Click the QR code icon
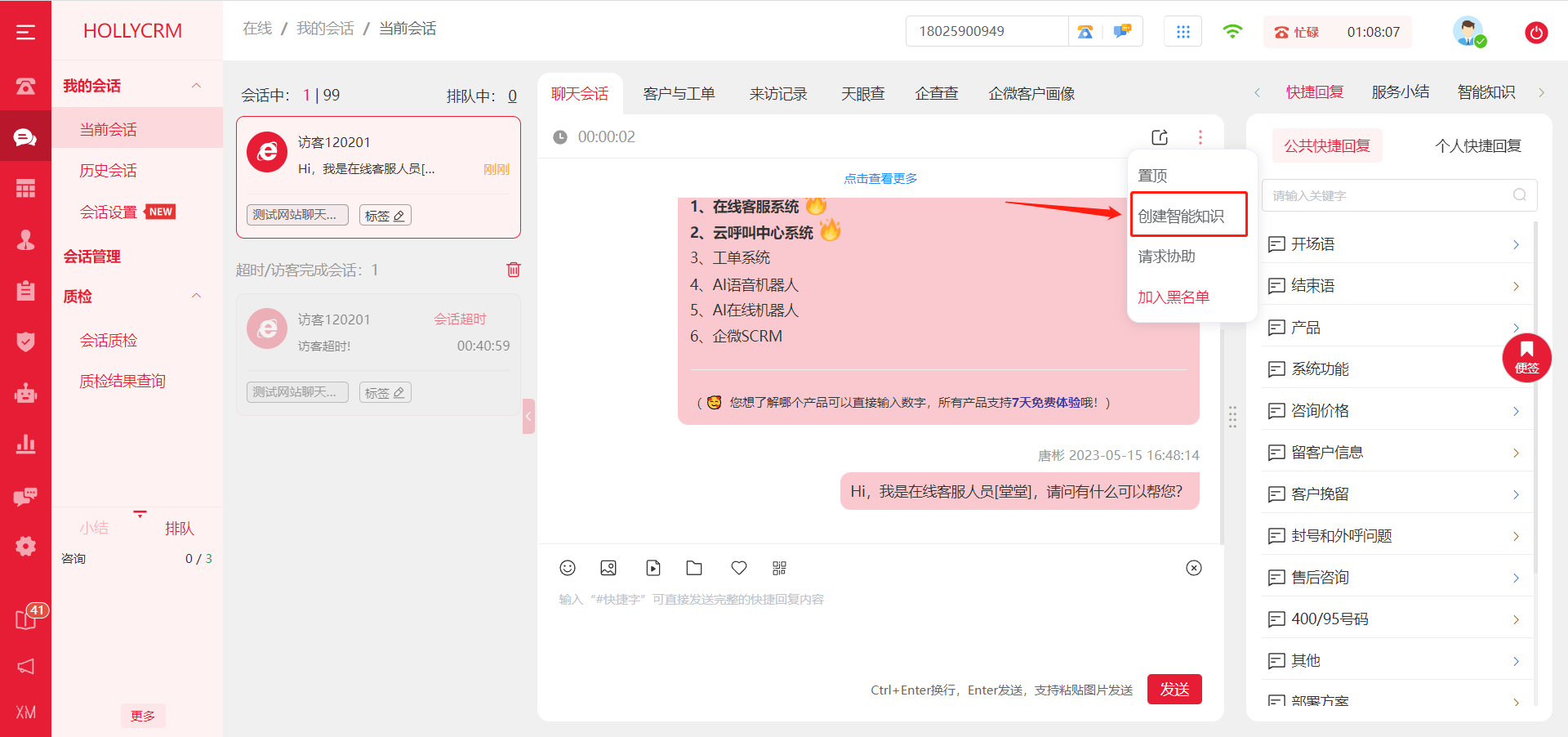1568x737 pixels. click(779, 568)
